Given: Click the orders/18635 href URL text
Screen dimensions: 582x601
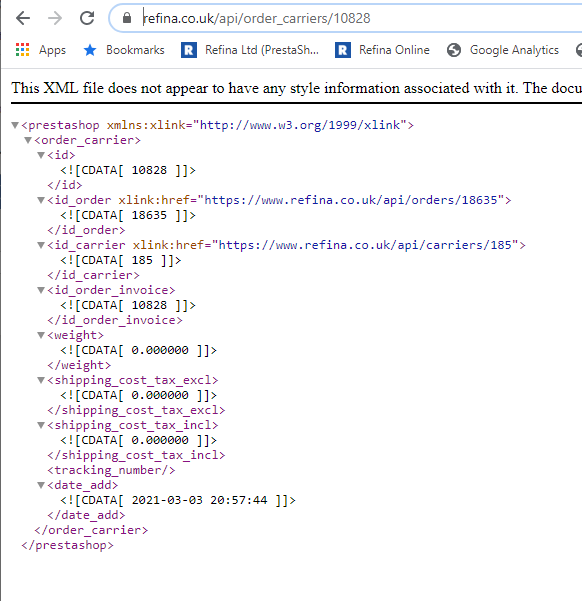Looking at the screenshot, I should click(x=351, y=200).
